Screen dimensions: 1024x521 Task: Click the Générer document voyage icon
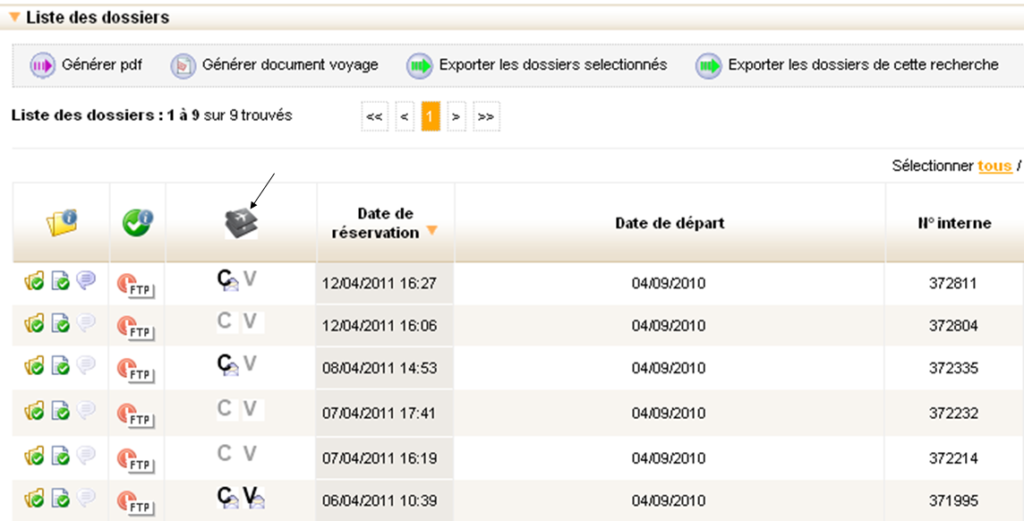[x=183, y=66]
